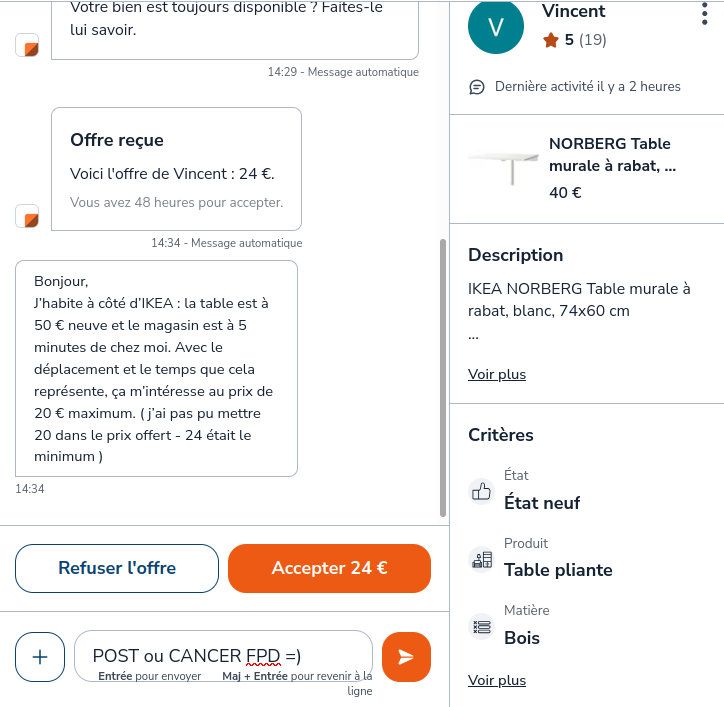The height and width of the screenshot is (707, 724).
Task: Click Vincent's teal avatar circle
Action: 495,27
